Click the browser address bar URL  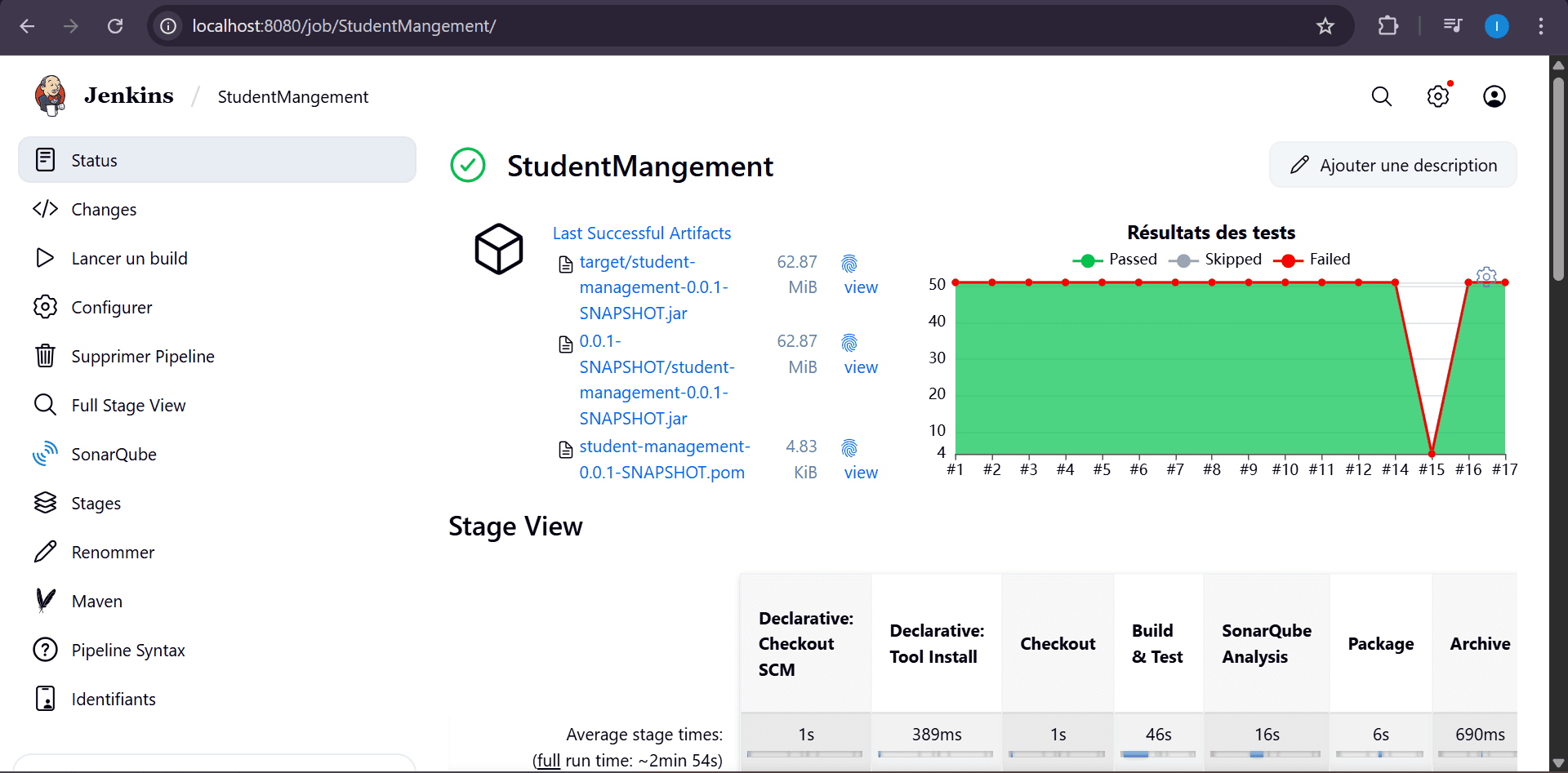(344, 26)
